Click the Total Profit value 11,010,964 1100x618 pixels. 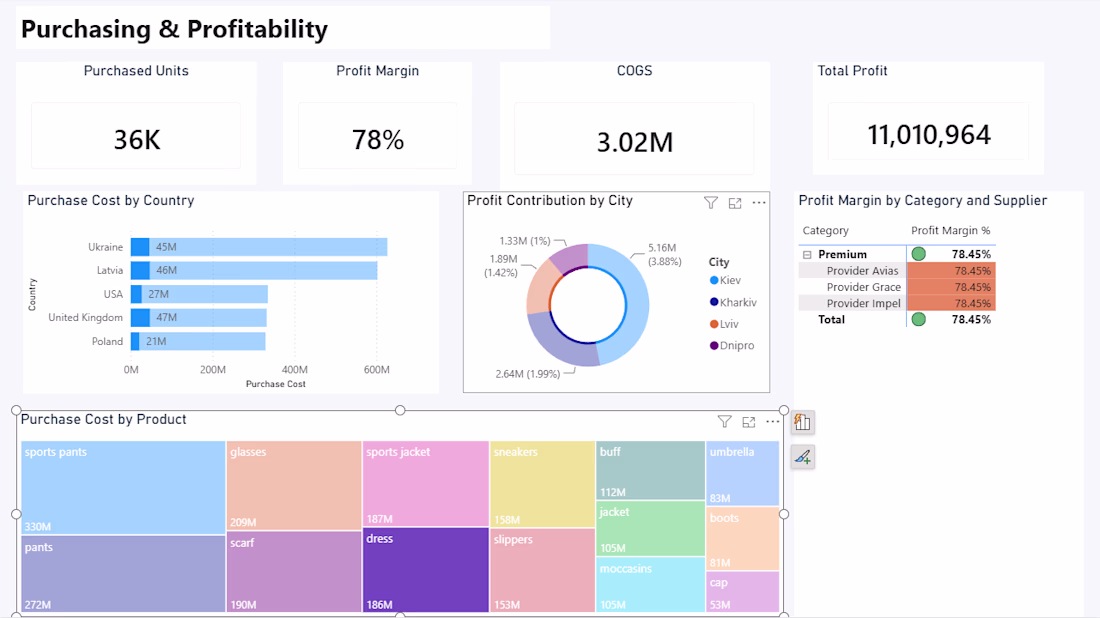929,135
